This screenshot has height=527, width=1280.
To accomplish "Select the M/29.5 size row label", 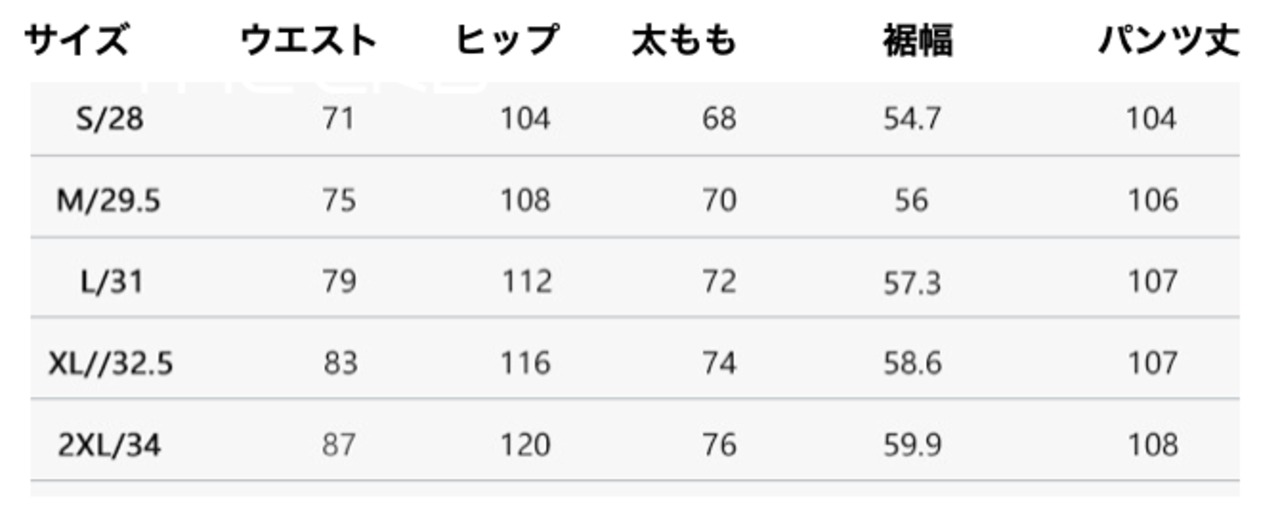I will point(109,201).
